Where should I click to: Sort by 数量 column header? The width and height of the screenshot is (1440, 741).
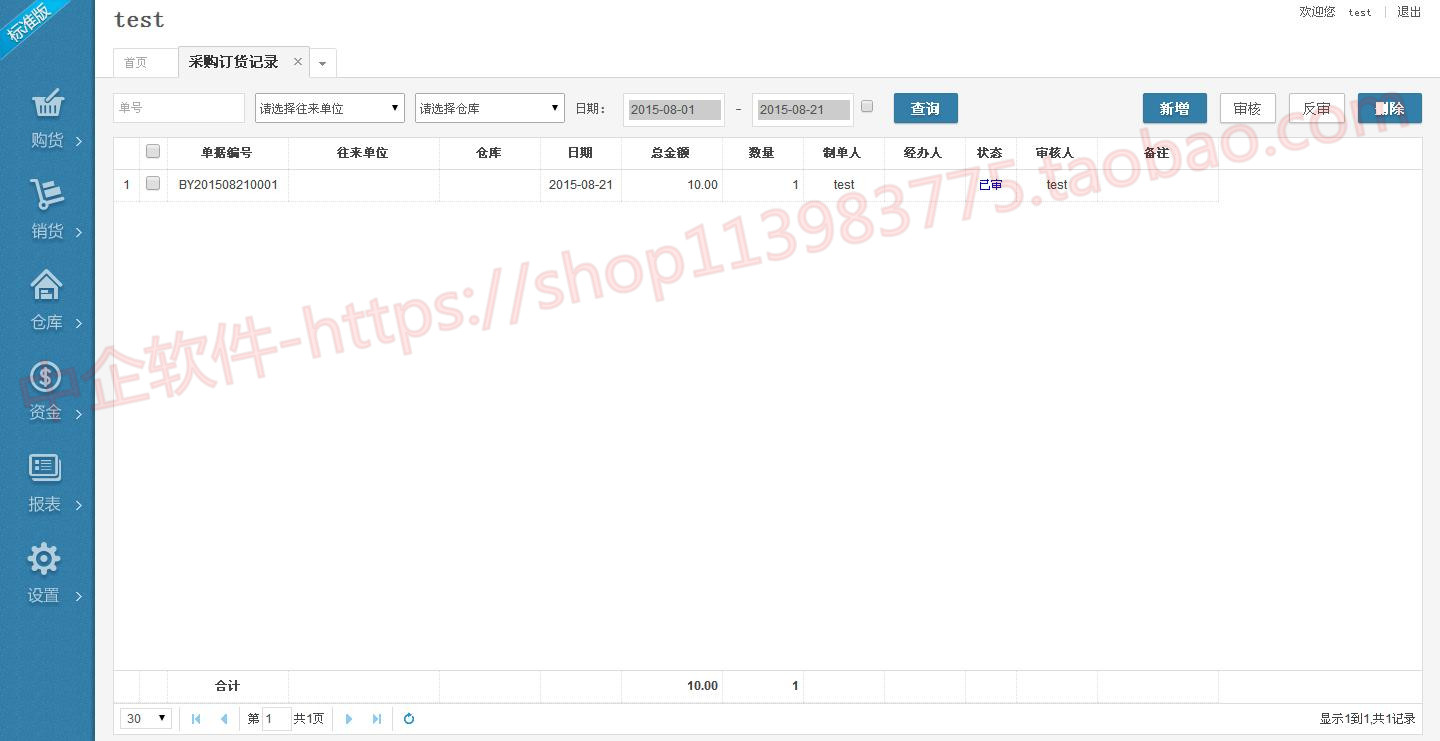point(762,153)
